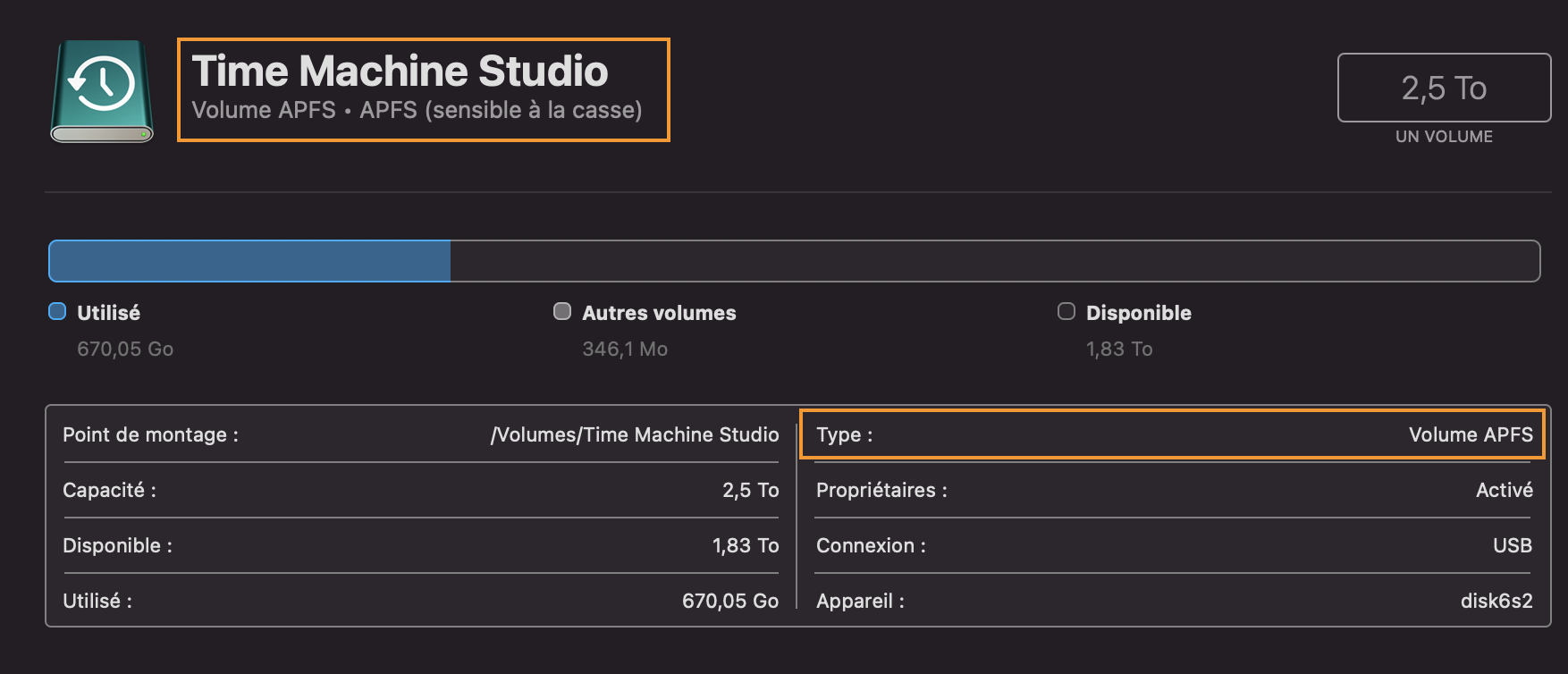This screenshot has height=674, width=1568.
Task: Click the 670,05 Go value in Utilisé row
Action: (x=729, y=601)
